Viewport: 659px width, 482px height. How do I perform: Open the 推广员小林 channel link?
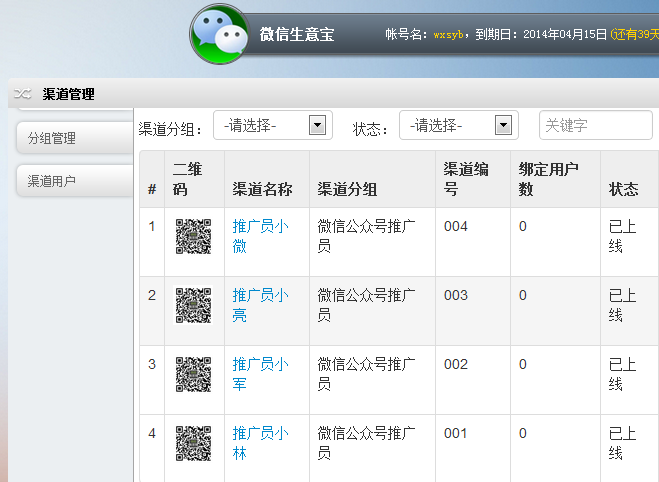point(260,443)
